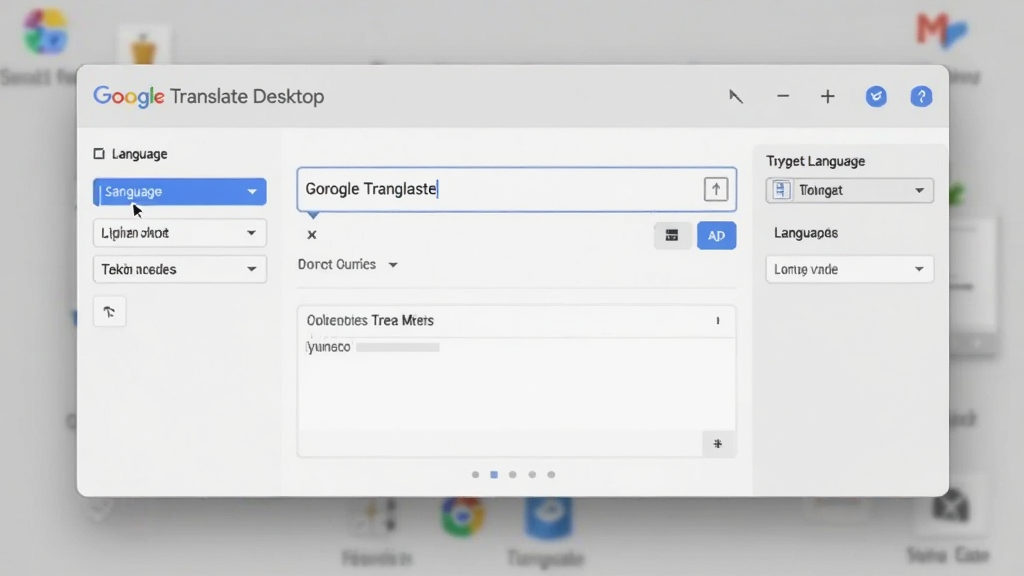Click the Languapes label
Image resolution: width=1024 pixels, height=576 pixels.
[806, 233]
